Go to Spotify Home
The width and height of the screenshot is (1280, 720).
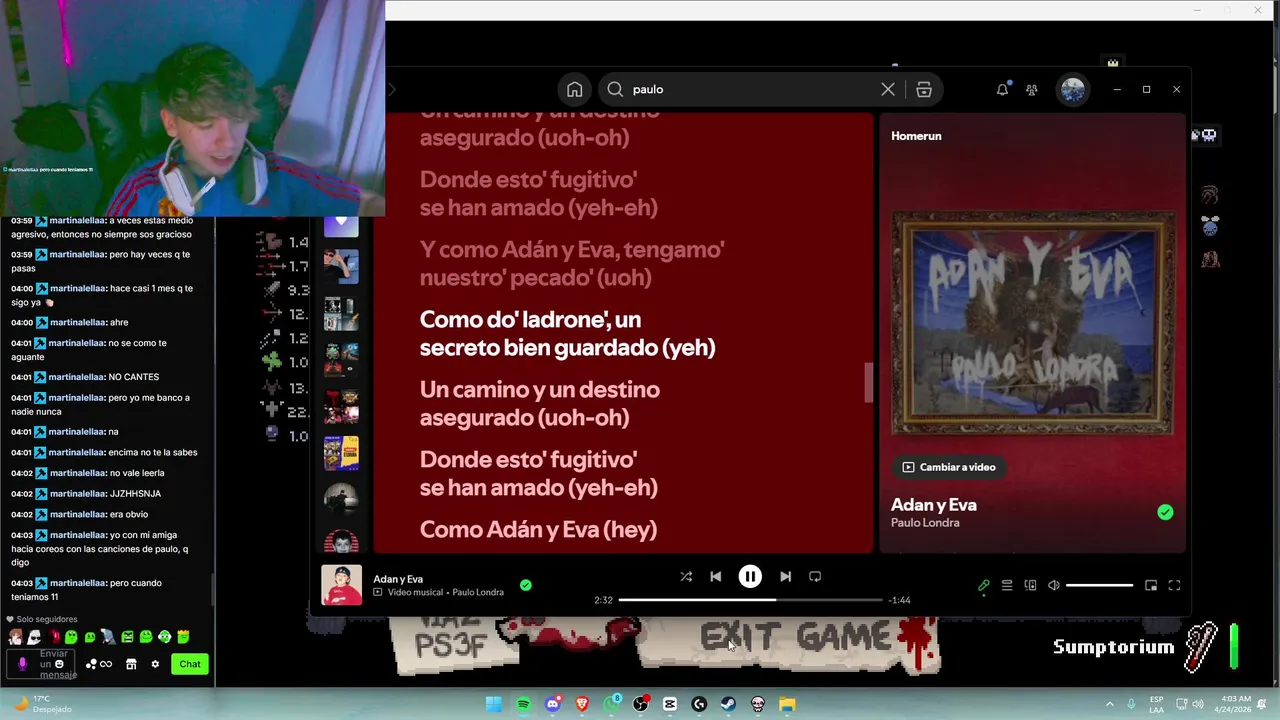(574, 89)
